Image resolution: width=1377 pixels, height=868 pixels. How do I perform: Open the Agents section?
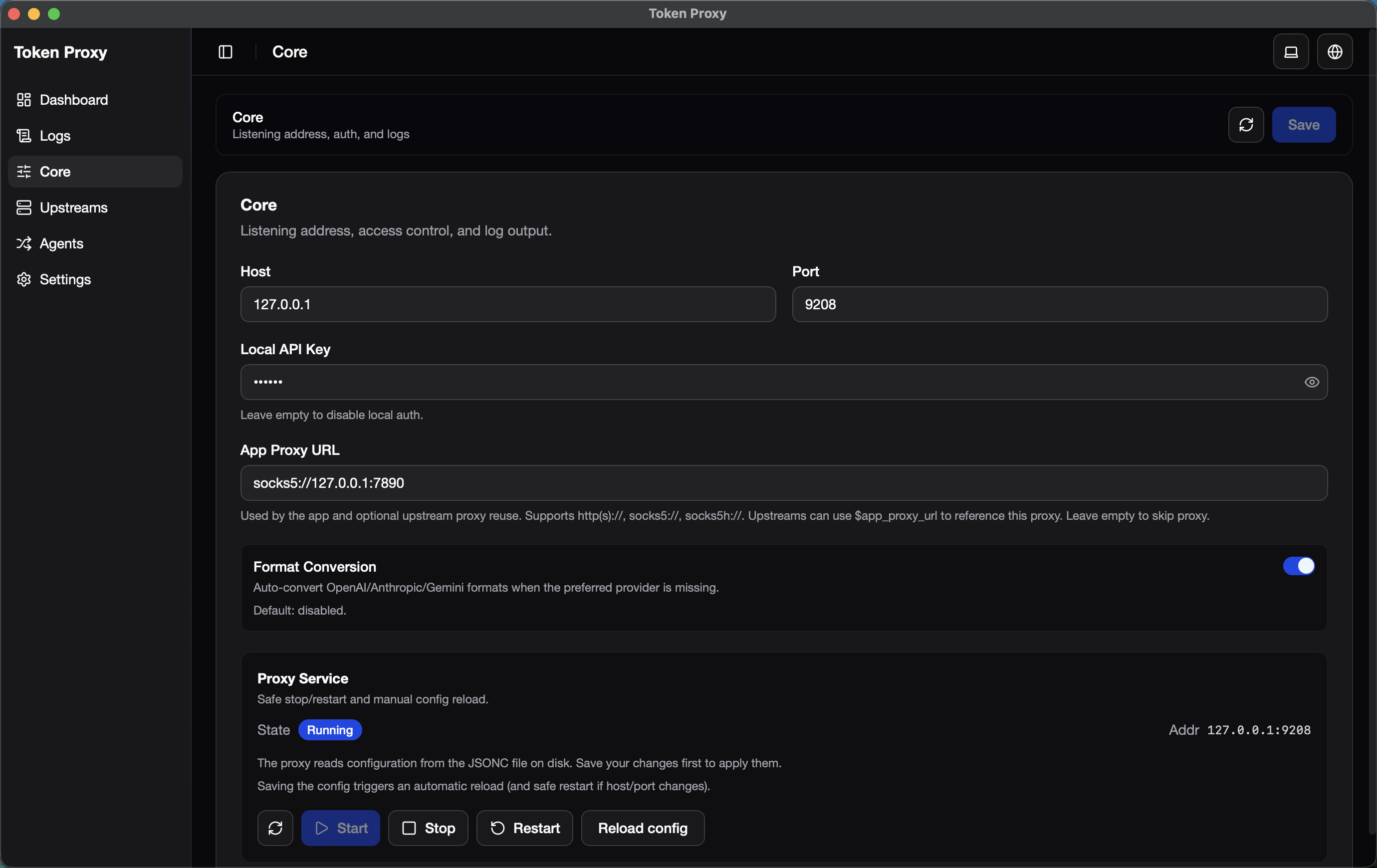pyautogui.click(x=60, y=243)
